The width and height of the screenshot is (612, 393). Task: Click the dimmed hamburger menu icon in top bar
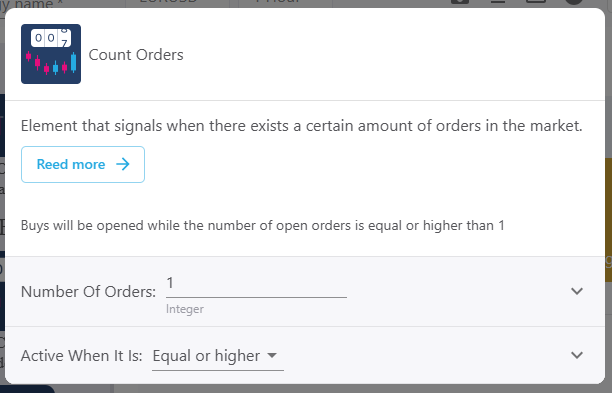click(x=498, y=2)
